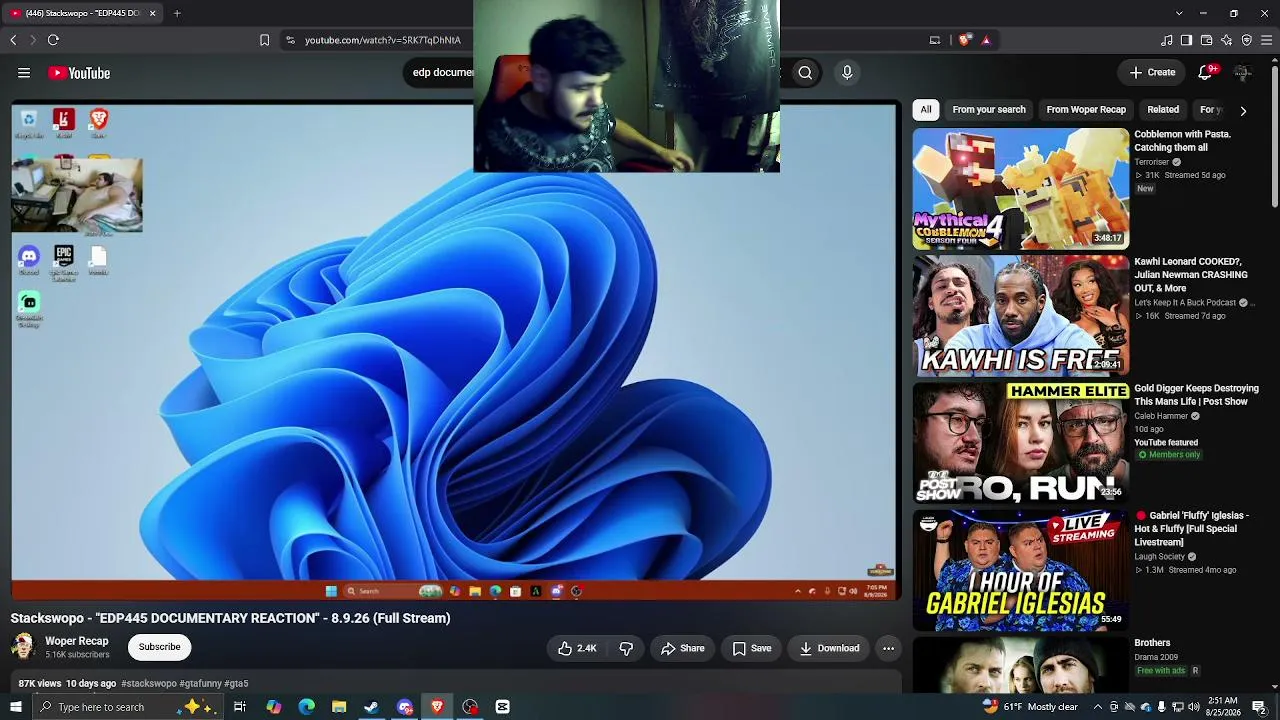The width and height of the screenshot is (1280, 720).
Task: Open CapCut from the taskbar
Action: coord(503,707)
